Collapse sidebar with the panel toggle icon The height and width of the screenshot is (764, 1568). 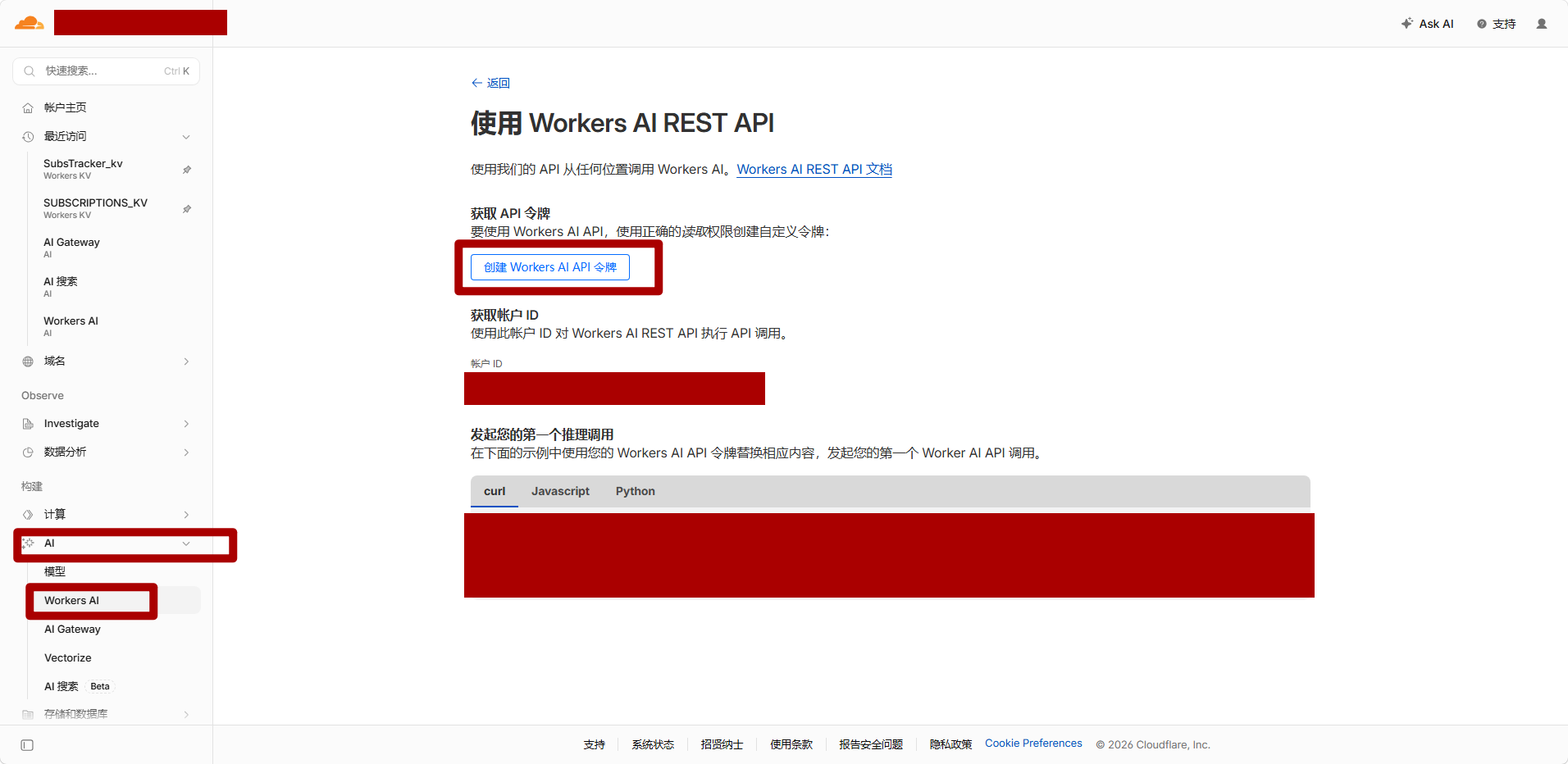(27, 745)
